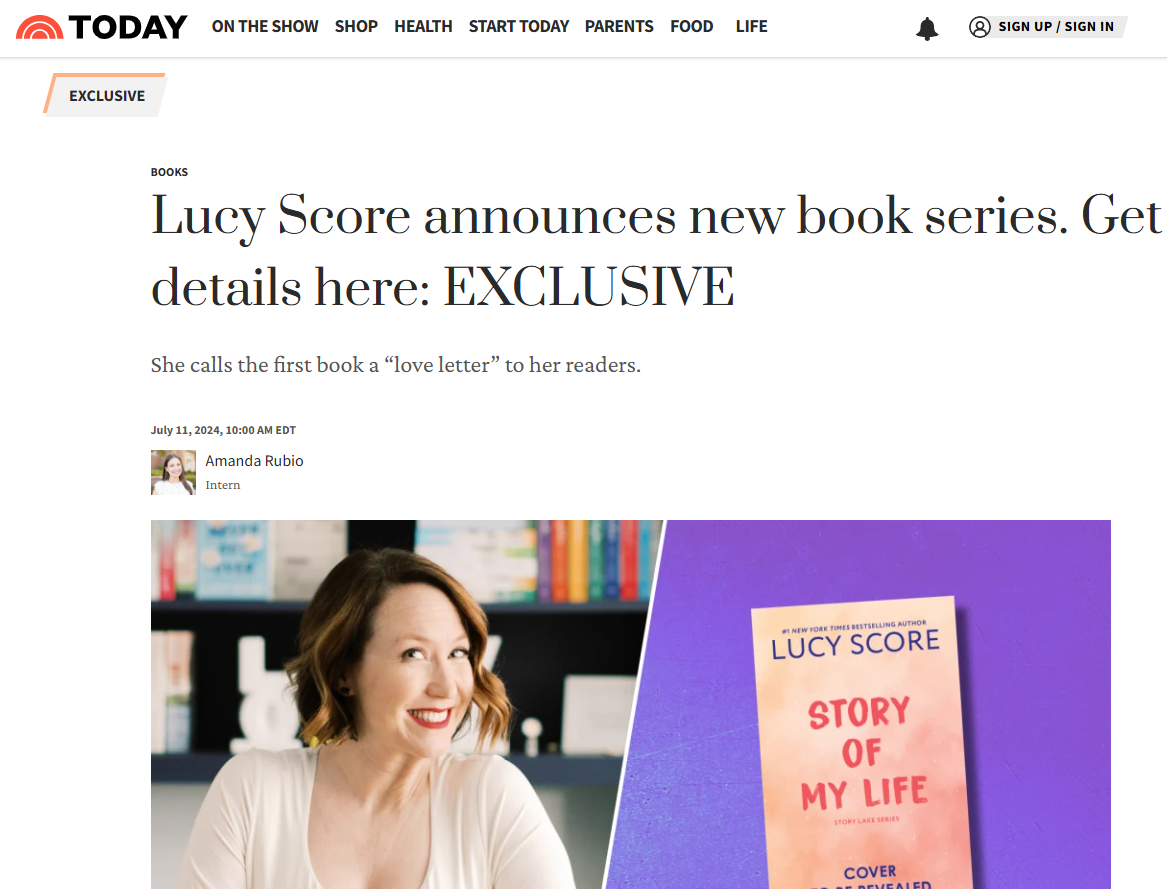
Task: Go to the Health section
Action: (423, 27)
